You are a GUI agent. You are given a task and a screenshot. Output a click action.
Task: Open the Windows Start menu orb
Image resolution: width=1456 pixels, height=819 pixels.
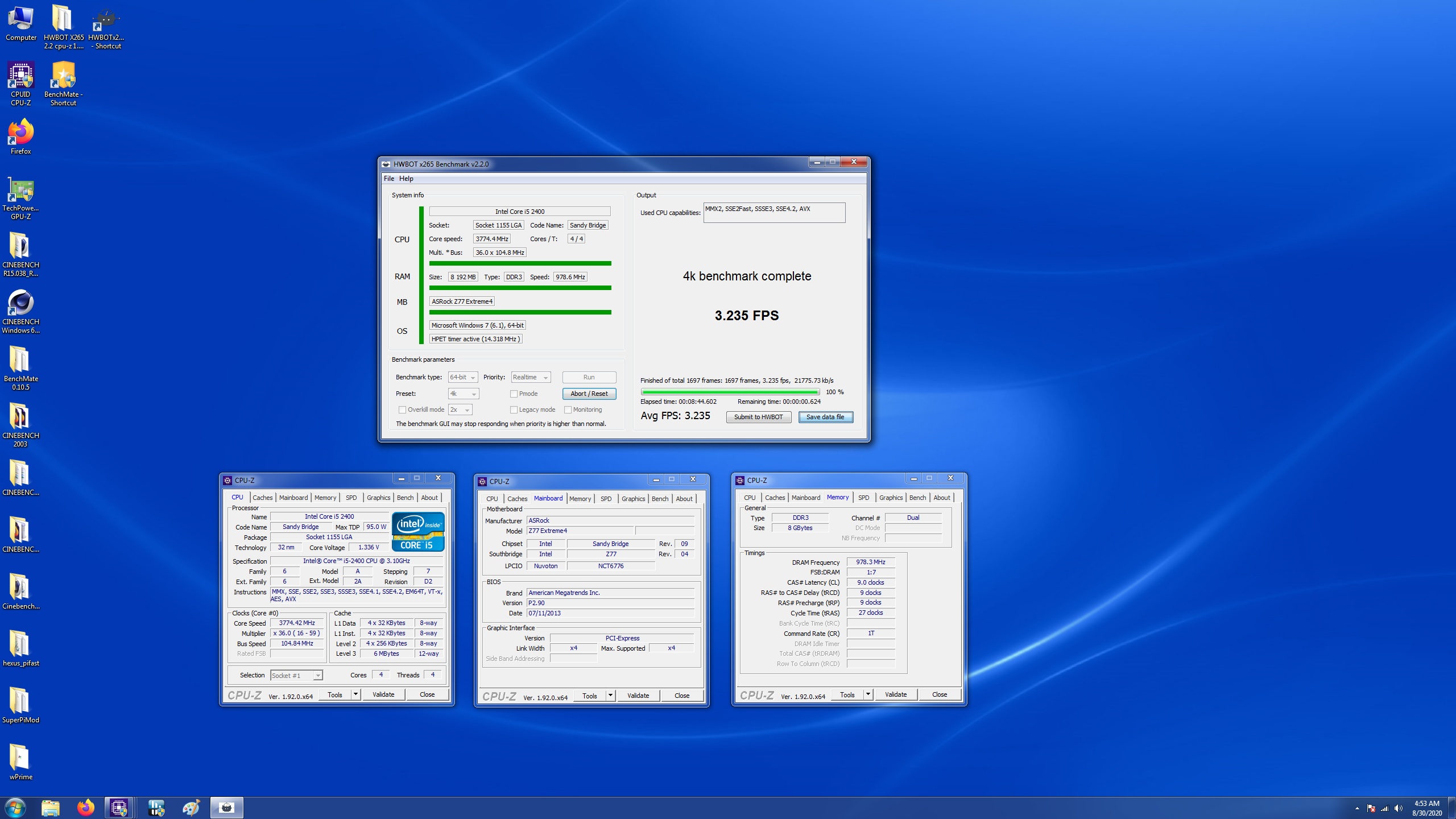15,808
